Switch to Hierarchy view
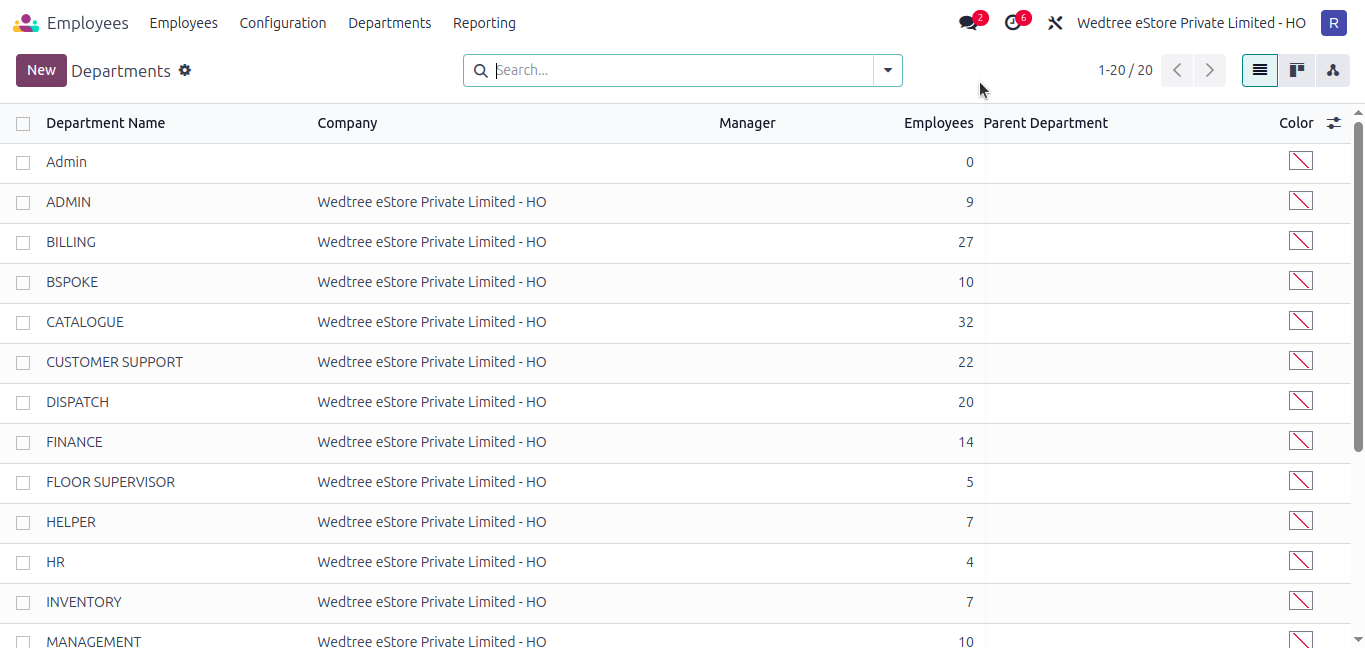 click(x=1333, y=70)
